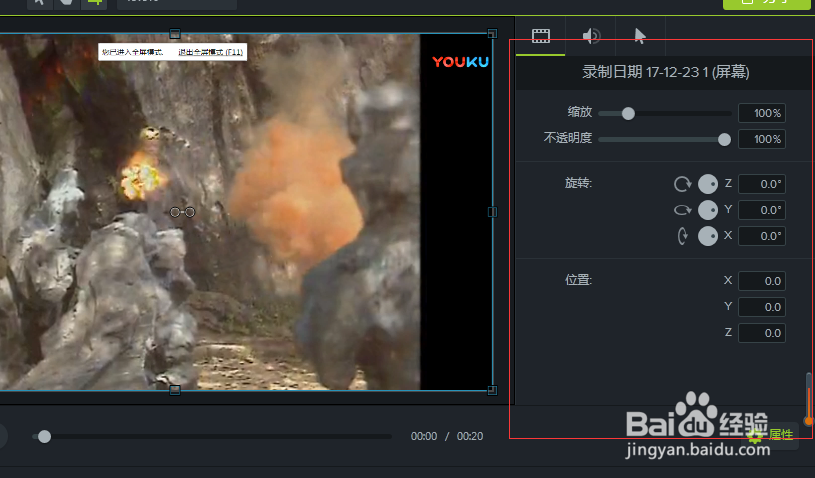This screenshot has height=478, width=815.
Task: Click the 缩放 percentage input field
Action: point(762,113)
